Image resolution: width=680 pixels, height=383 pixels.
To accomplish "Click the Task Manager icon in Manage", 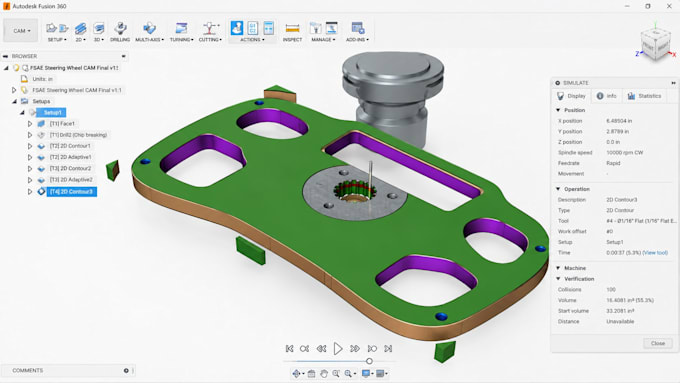I will click(332, 28).
